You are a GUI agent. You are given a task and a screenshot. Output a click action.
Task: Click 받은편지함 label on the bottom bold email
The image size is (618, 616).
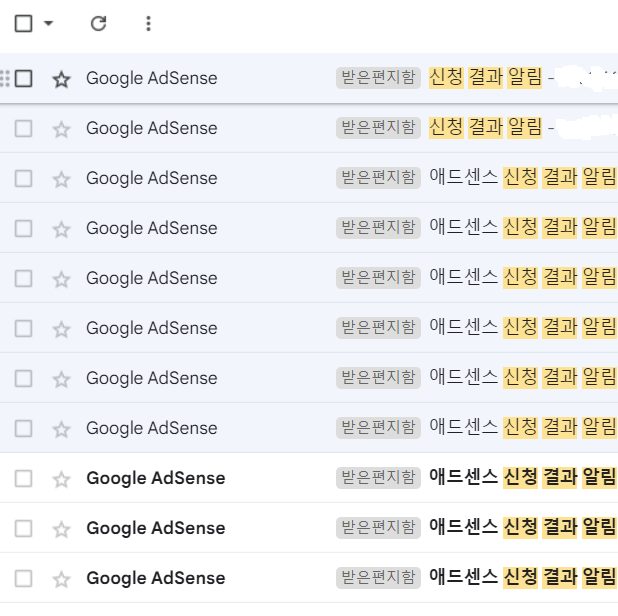(378, 578)
